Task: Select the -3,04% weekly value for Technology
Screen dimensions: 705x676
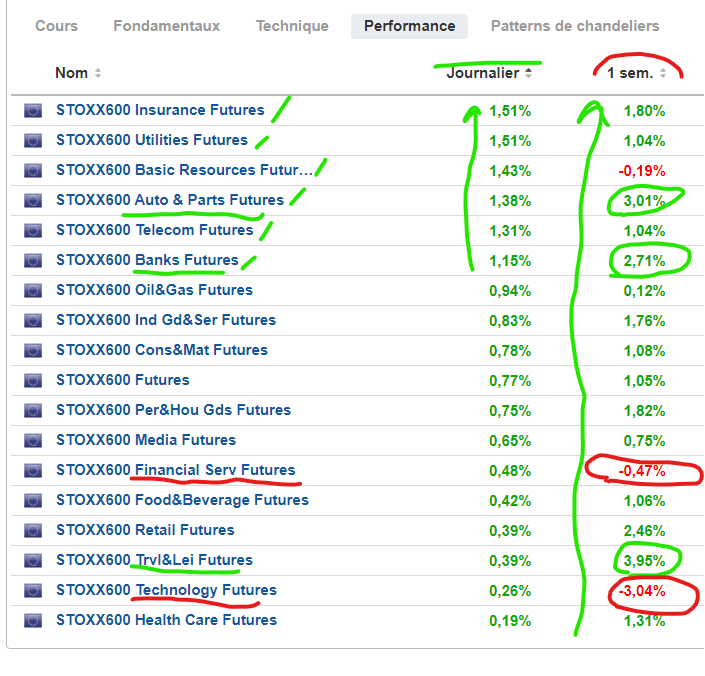Action: 642,591
